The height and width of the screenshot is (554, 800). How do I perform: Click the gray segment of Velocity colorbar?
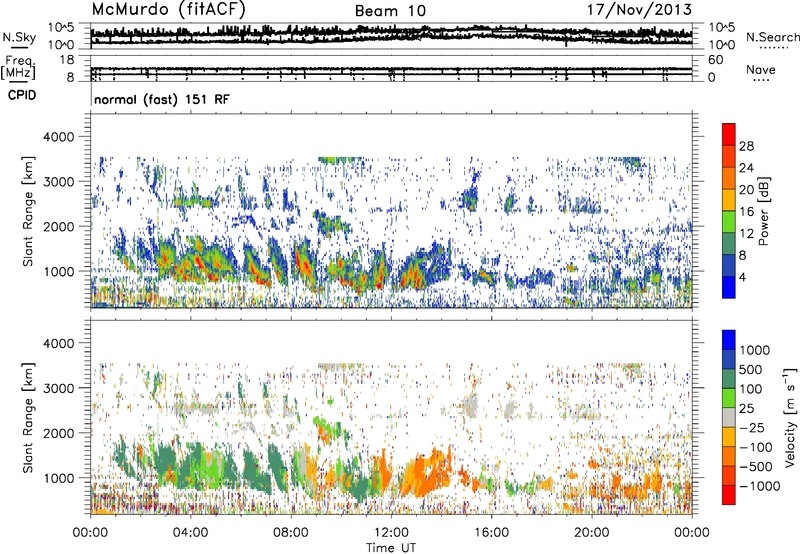pyautogui.click(x=729, y=418)
